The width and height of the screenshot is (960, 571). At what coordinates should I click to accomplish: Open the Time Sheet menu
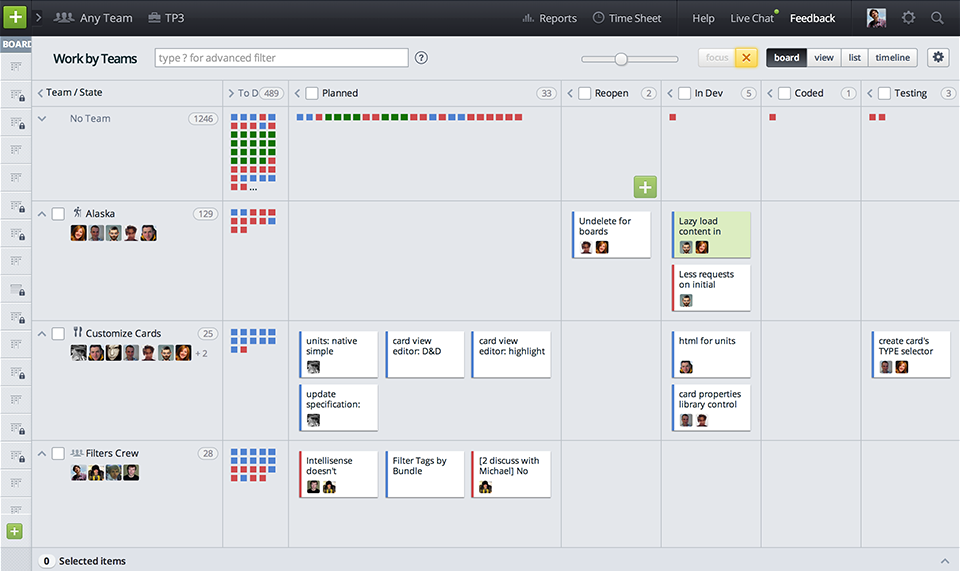tap(627, 18)
